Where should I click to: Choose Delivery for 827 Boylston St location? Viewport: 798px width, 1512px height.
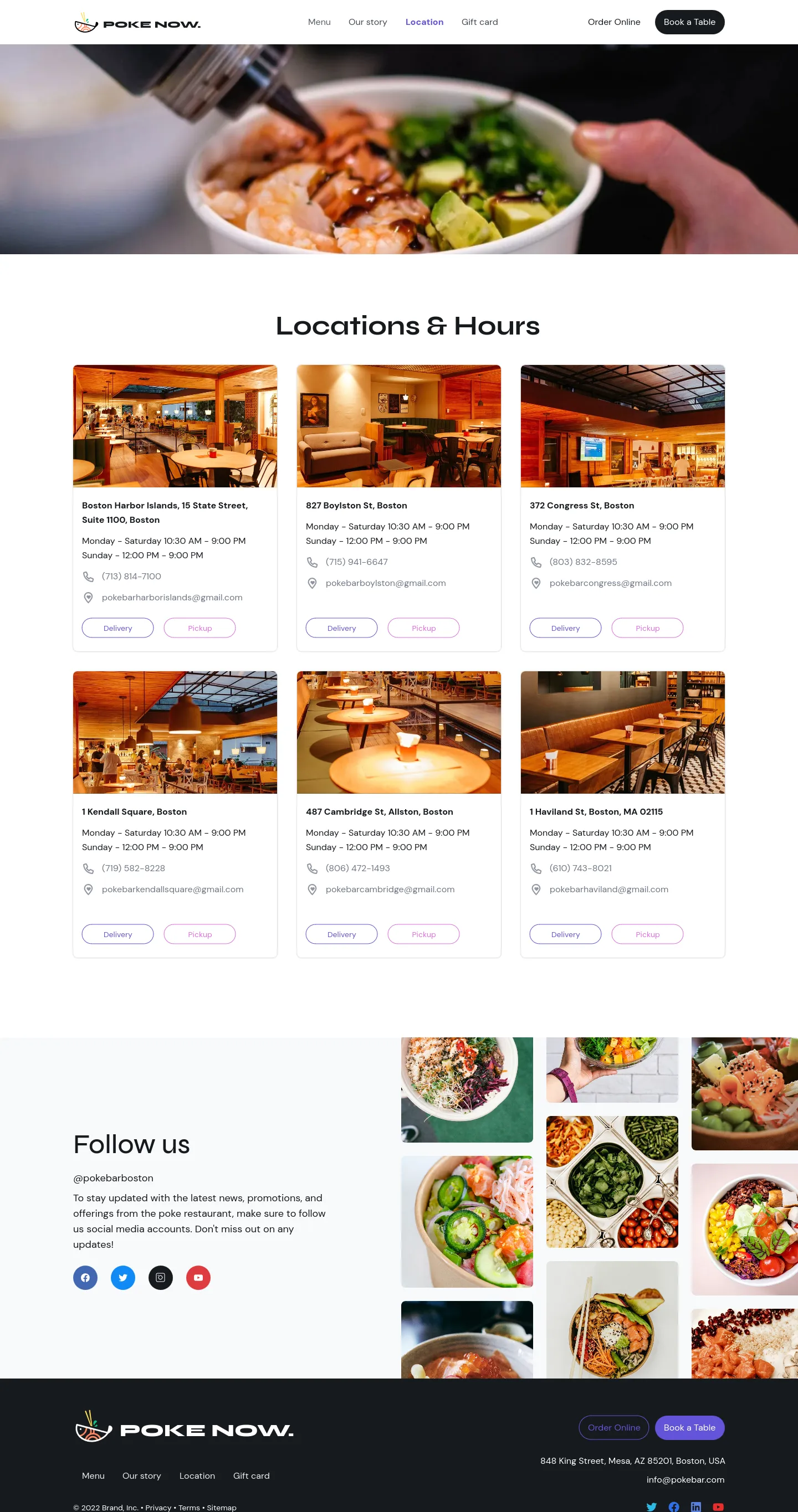pos(341,628)
